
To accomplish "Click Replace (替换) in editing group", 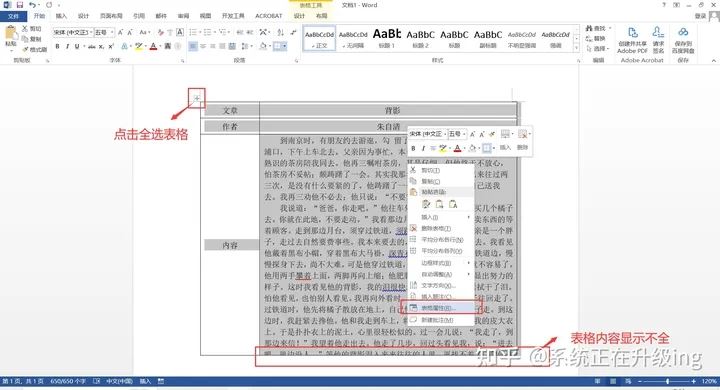I will 596,39.
